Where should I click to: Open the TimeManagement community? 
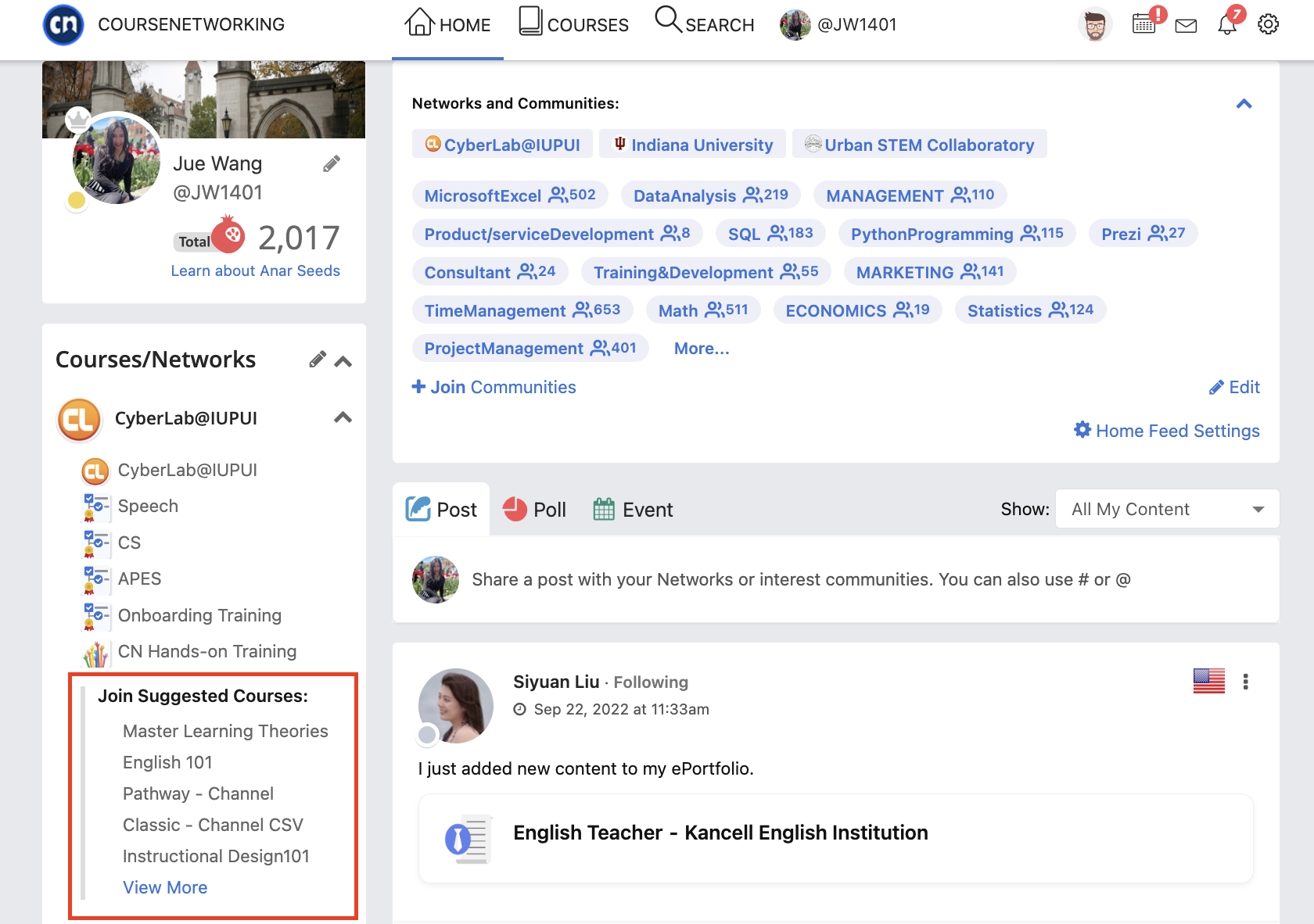522,310
